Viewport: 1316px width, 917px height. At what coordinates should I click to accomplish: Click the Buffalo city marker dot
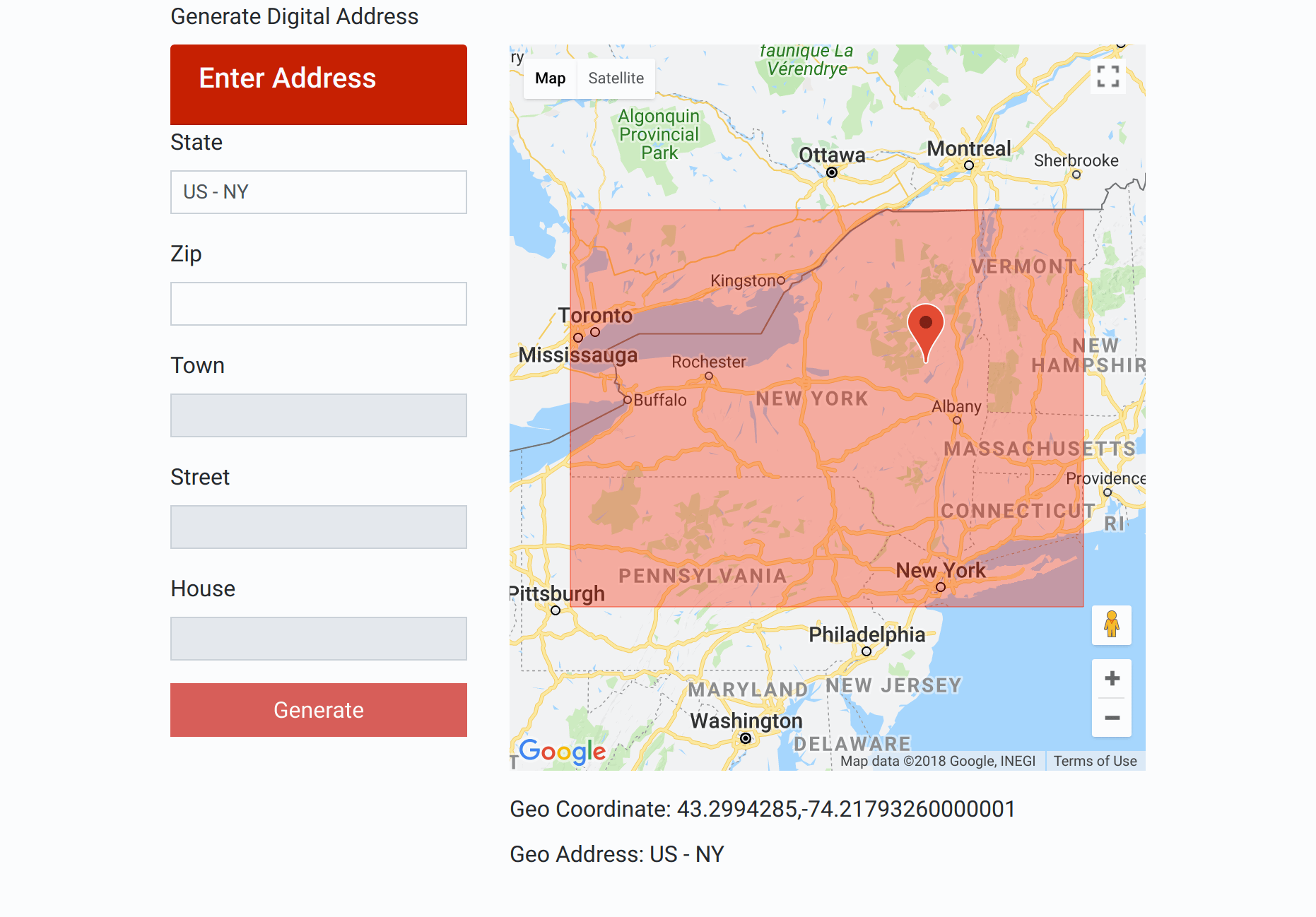coord(628,399)
